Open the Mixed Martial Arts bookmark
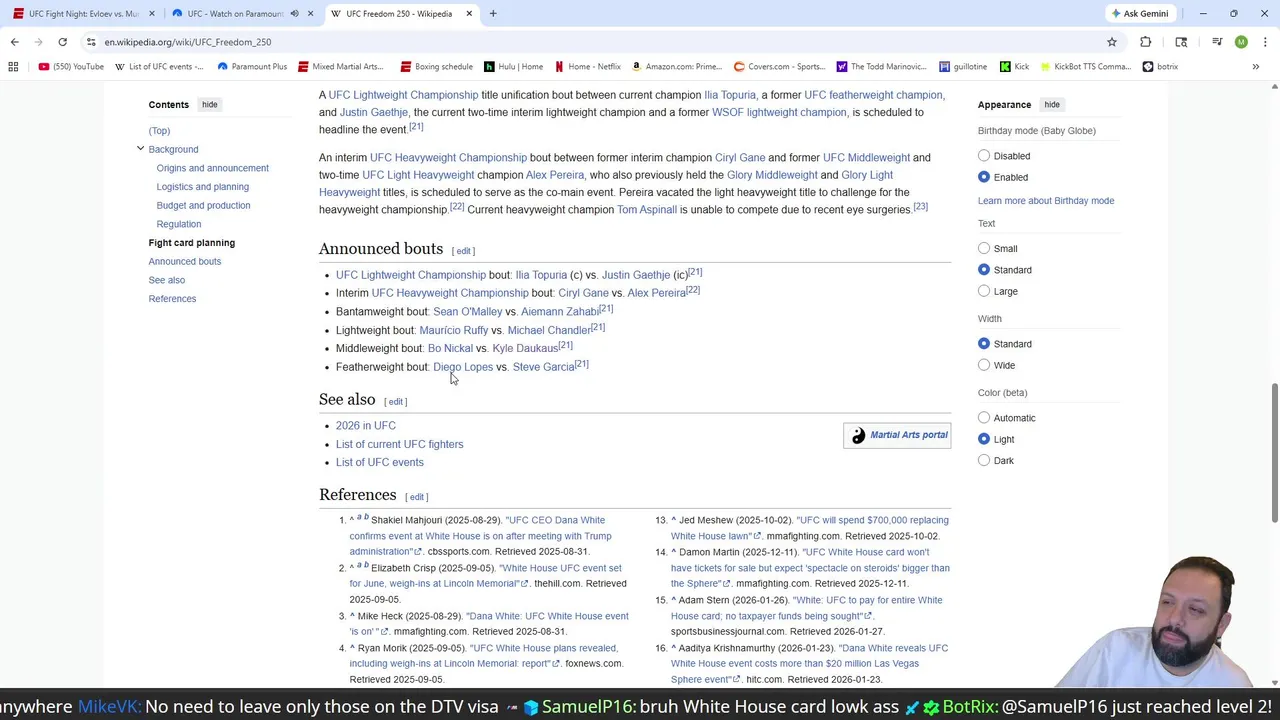The height and width of the screenshot is (720, 1280). [341, 67]
